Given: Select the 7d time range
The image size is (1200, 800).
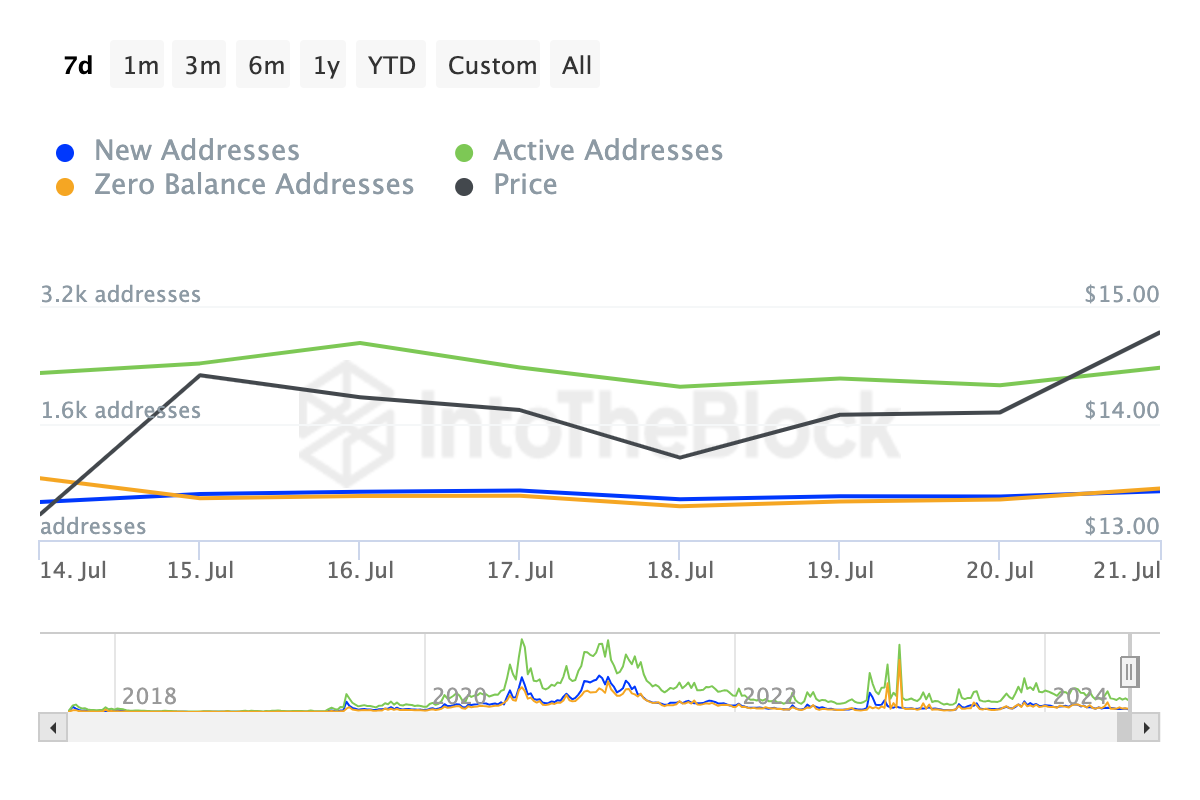Looking at the screenshot, I should (78, 65).
